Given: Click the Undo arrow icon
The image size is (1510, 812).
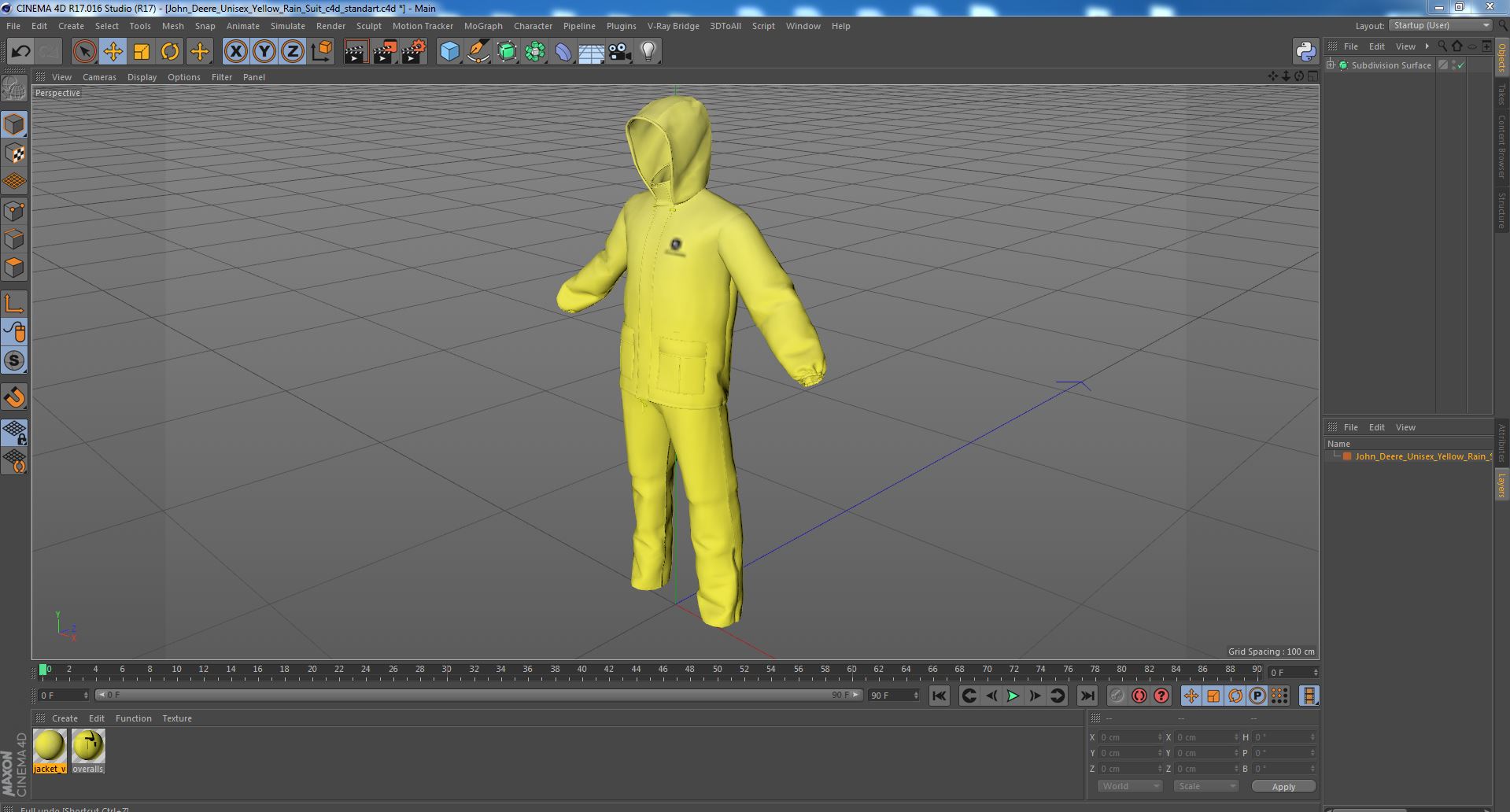Looking at the screenshot, I should click(20, 52).
